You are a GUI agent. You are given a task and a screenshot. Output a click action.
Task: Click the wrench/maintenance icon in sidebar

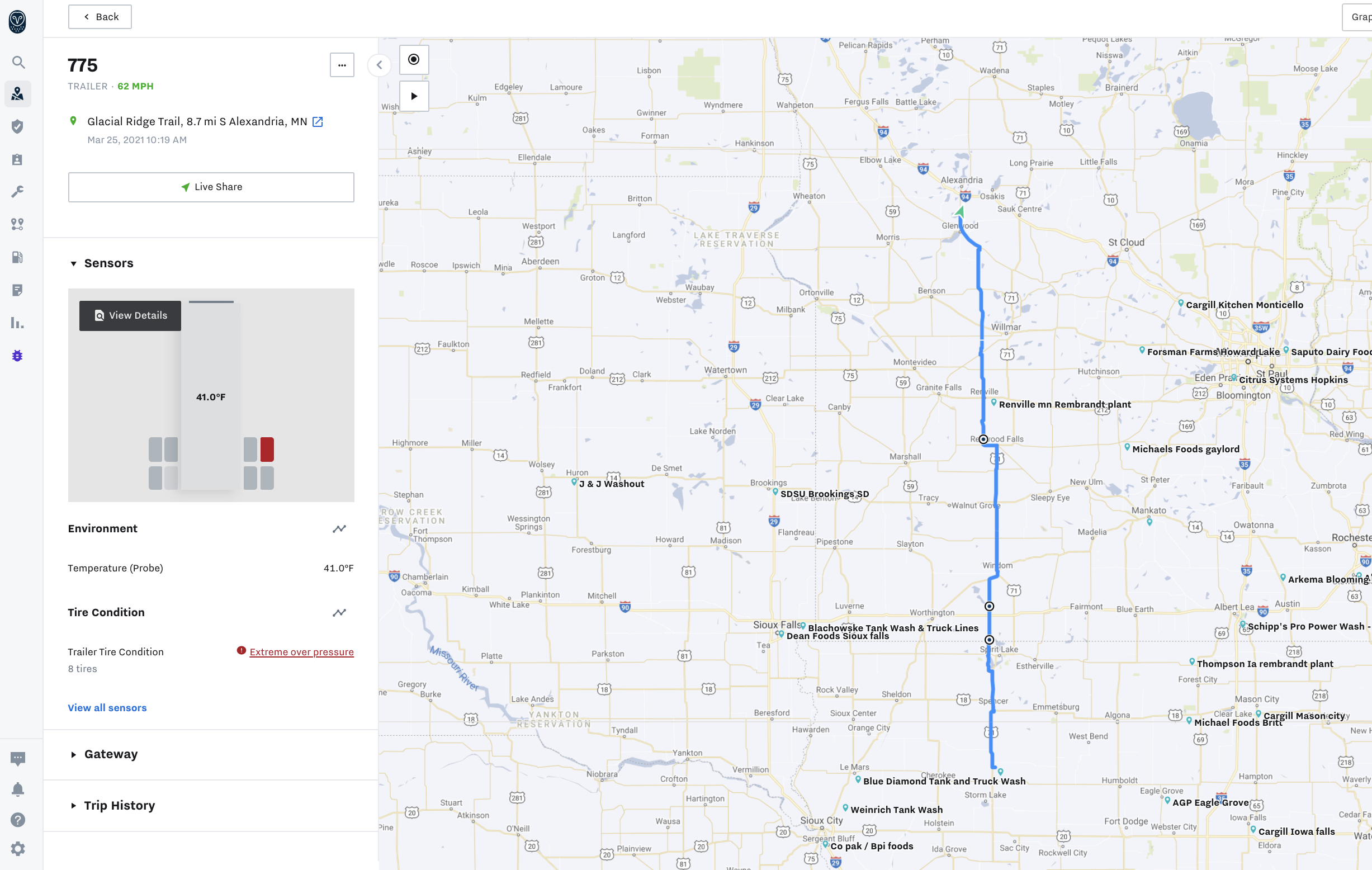click(19, 190)
